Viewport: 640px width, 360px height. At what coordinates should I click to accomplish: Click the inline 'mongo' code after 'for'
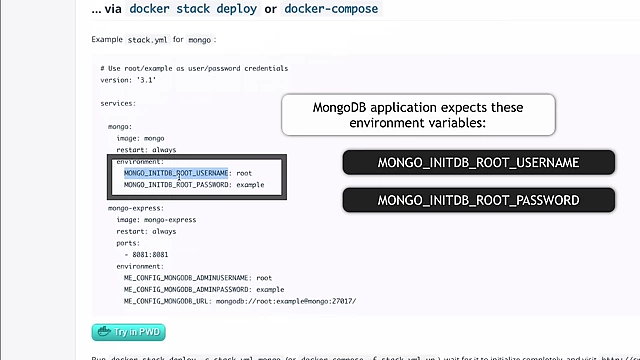coord(200,40)
